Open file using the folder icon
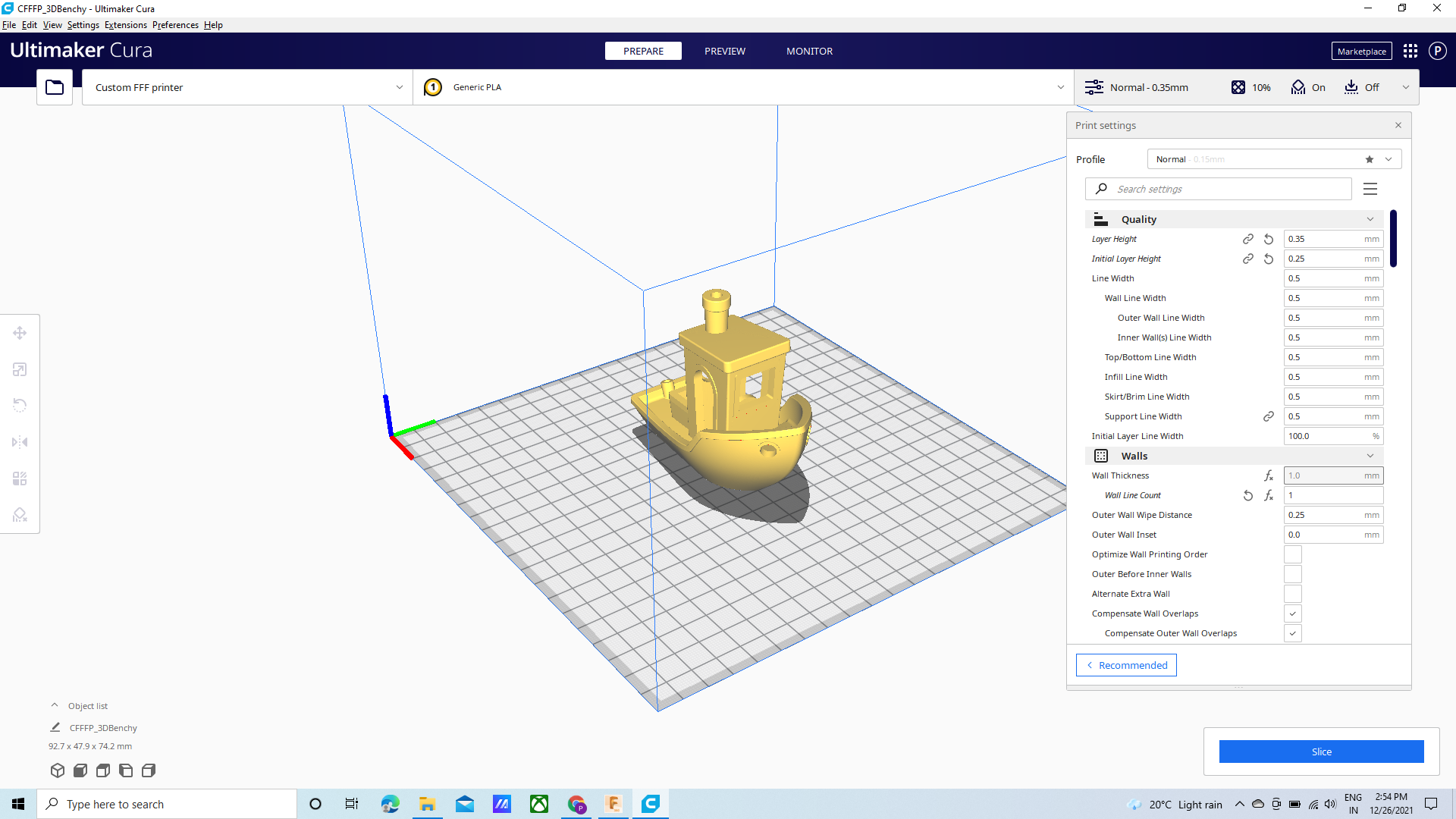 pyautogui.click(x=55, y=87)
